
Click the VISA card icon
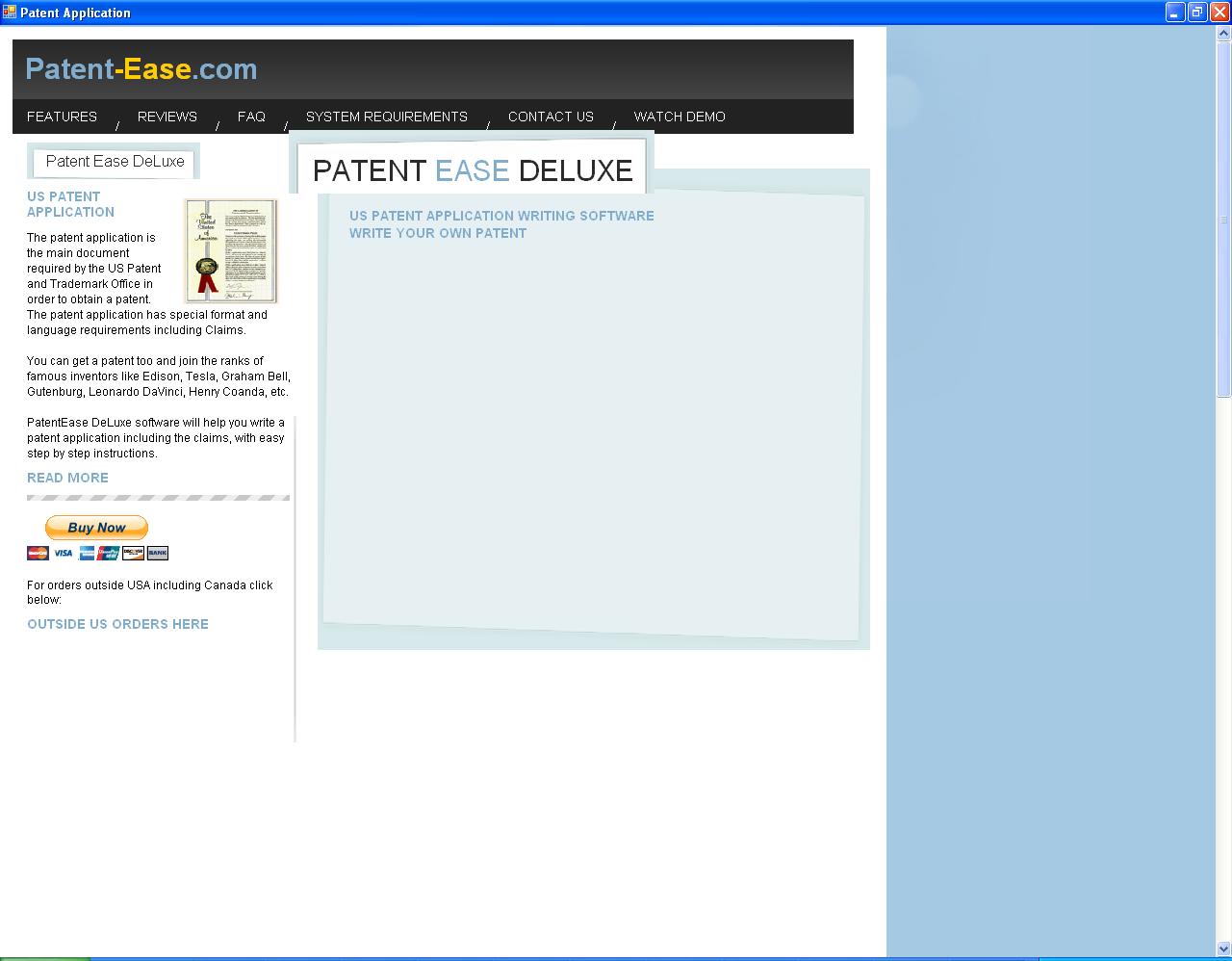[x=63, y=553]
